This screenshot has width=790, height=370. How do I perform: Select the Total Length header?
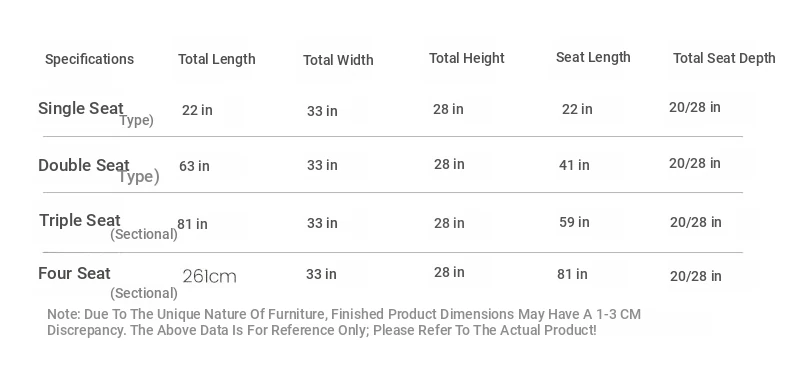tap(217, 59)
